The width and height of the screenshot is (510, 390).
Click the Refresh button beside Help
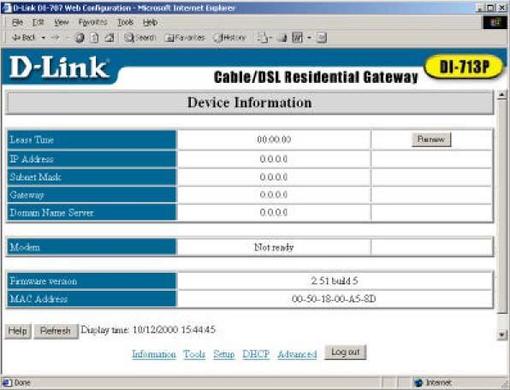pyautogui.click(x=56, y=331)
